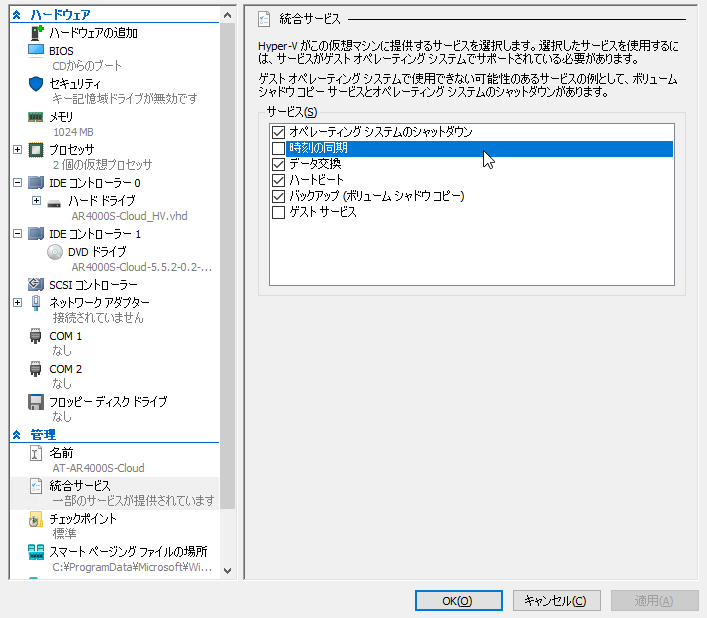Image resolution: width=707 pixels, height=618 pixels.
Task: Open the セキュリティ settings item
Action: click(75, 84)
